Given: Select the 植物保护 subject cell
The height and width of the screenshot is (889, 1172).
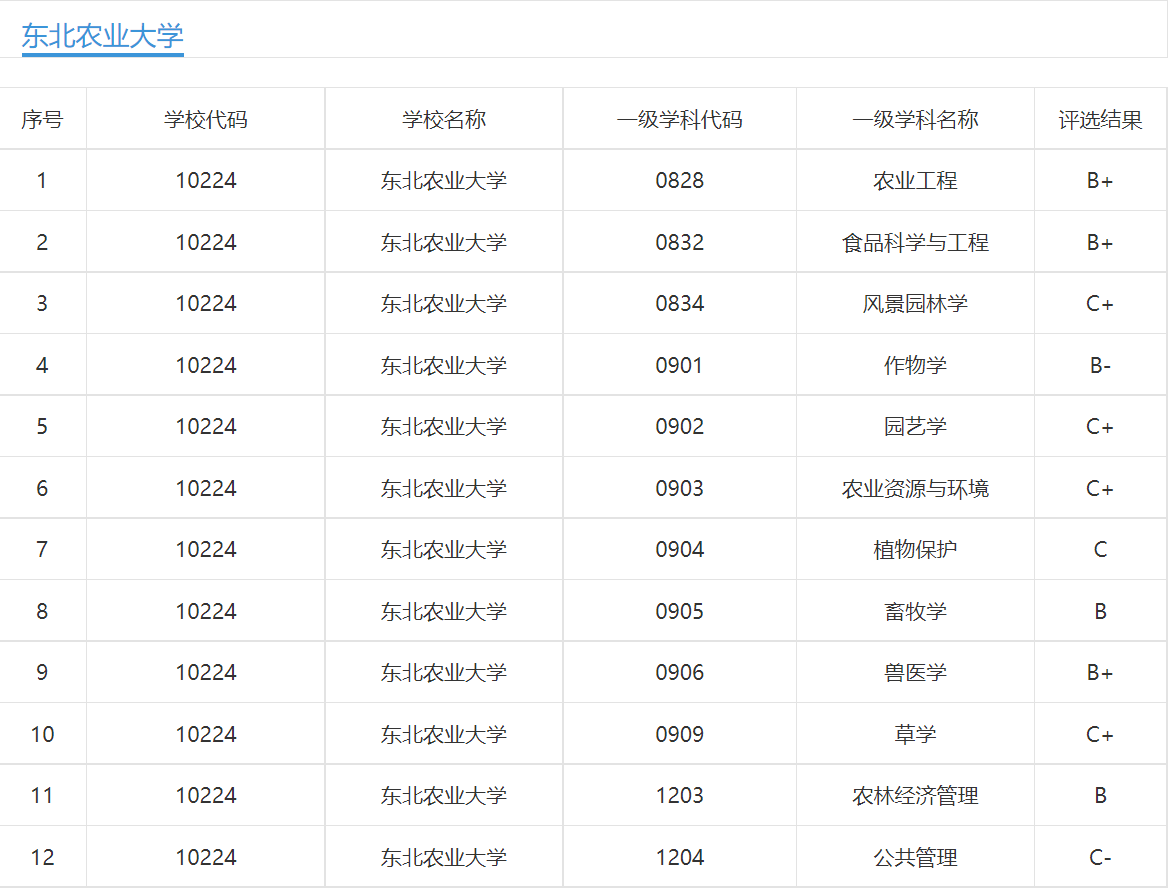Looking at the screenshot, I should 916,550.
